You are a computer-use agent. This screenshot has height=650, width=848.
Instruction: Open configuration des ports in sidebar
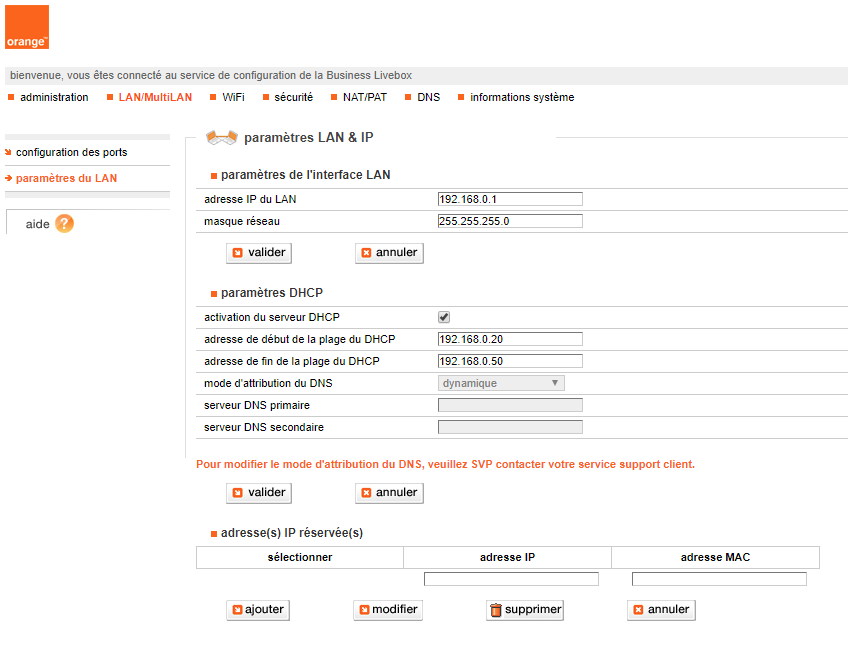point(72,153)
